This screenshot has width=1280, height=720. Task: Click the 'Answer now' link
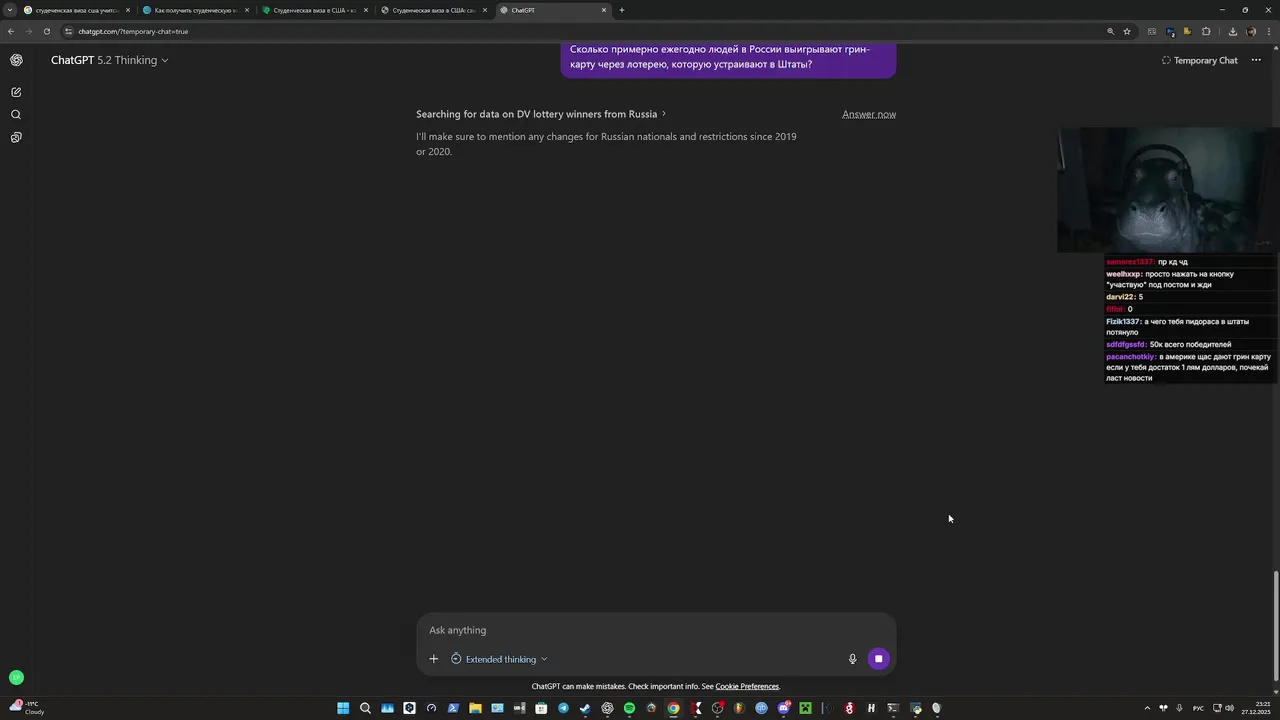pyautogui.click(x=869, y=114)
